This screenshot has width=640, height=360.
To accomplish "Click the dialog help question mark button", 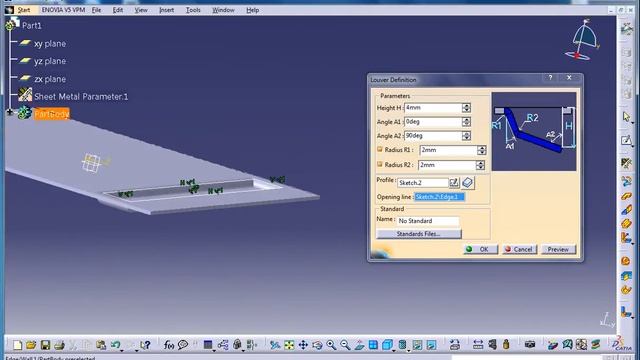I will tap(550, 78).
